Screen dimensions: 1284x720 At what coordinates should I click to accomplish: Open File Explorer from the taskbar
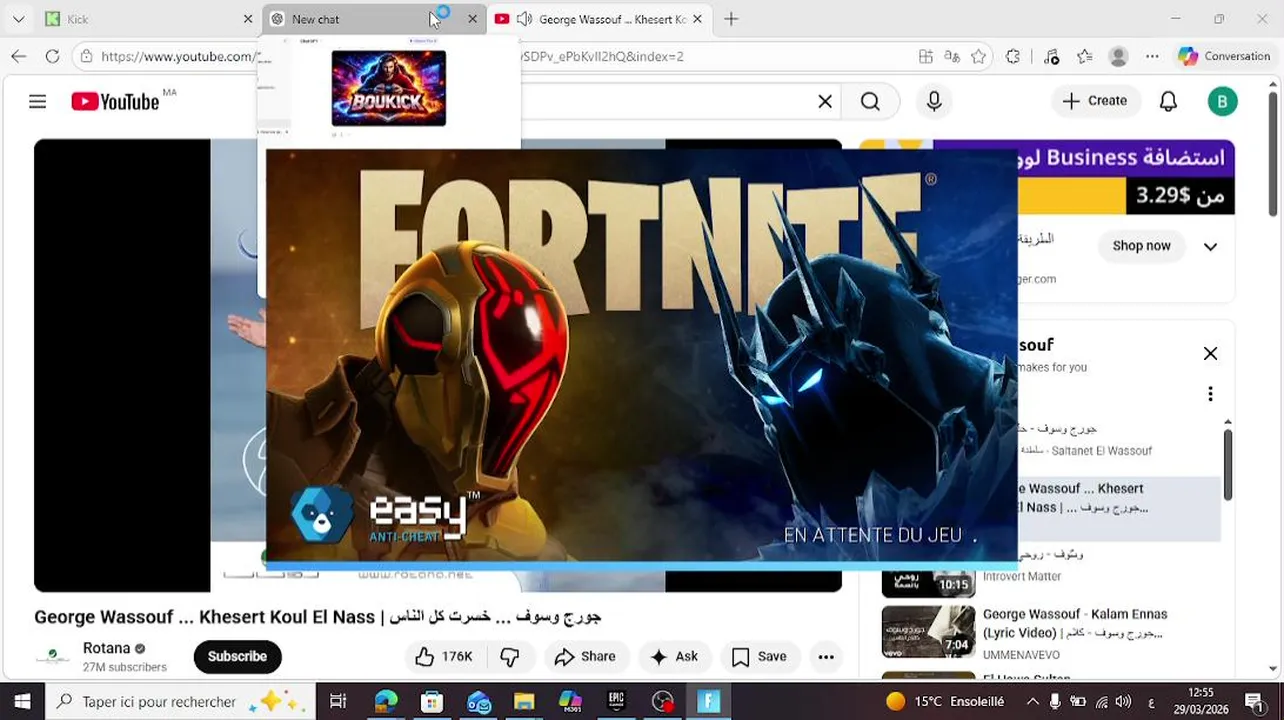pos(524,702)
